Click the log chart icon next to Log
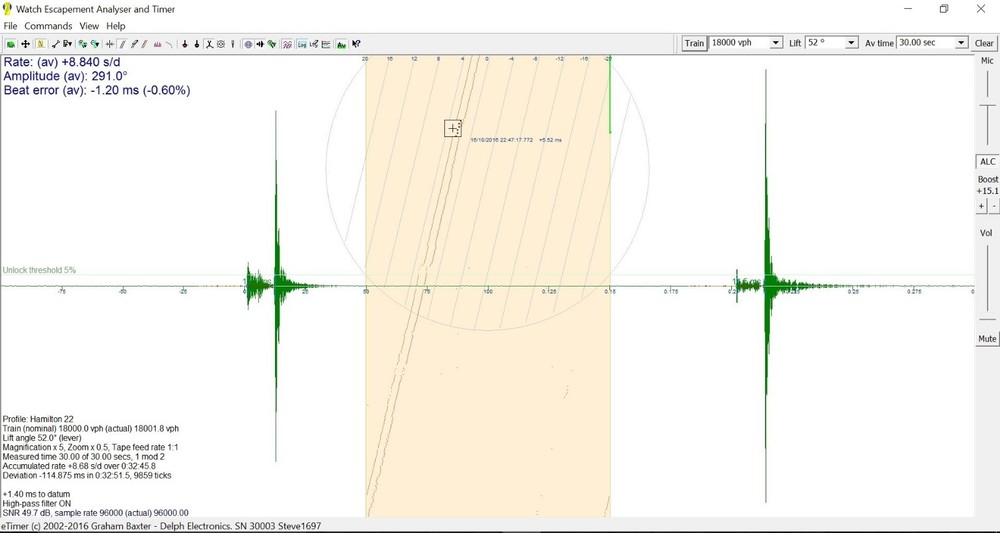 (314, 44)
